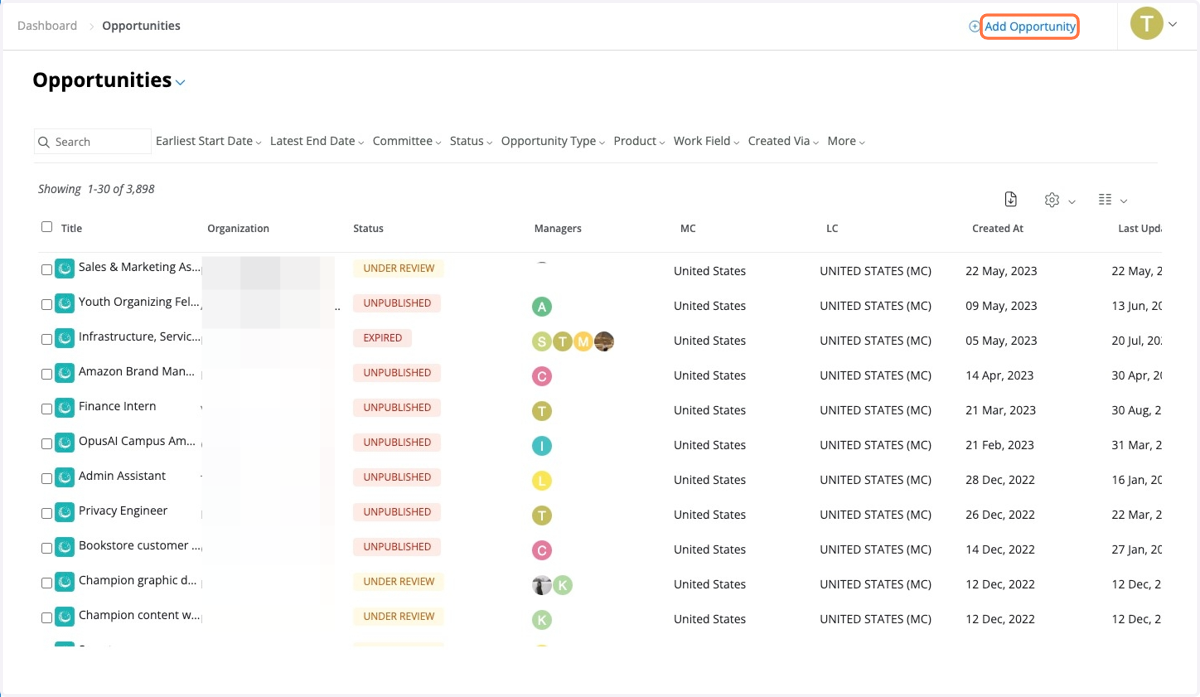Click the Bookstore customer logo icon

click(65, 547)
